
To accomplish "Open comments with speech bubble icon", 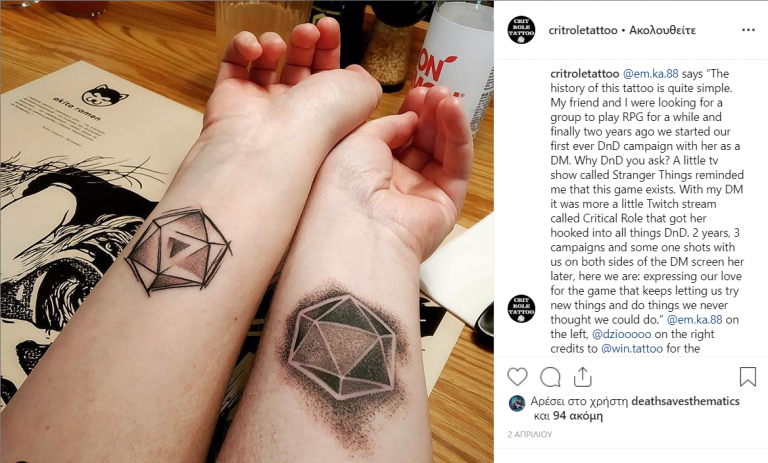I will (x=550, y=377).
